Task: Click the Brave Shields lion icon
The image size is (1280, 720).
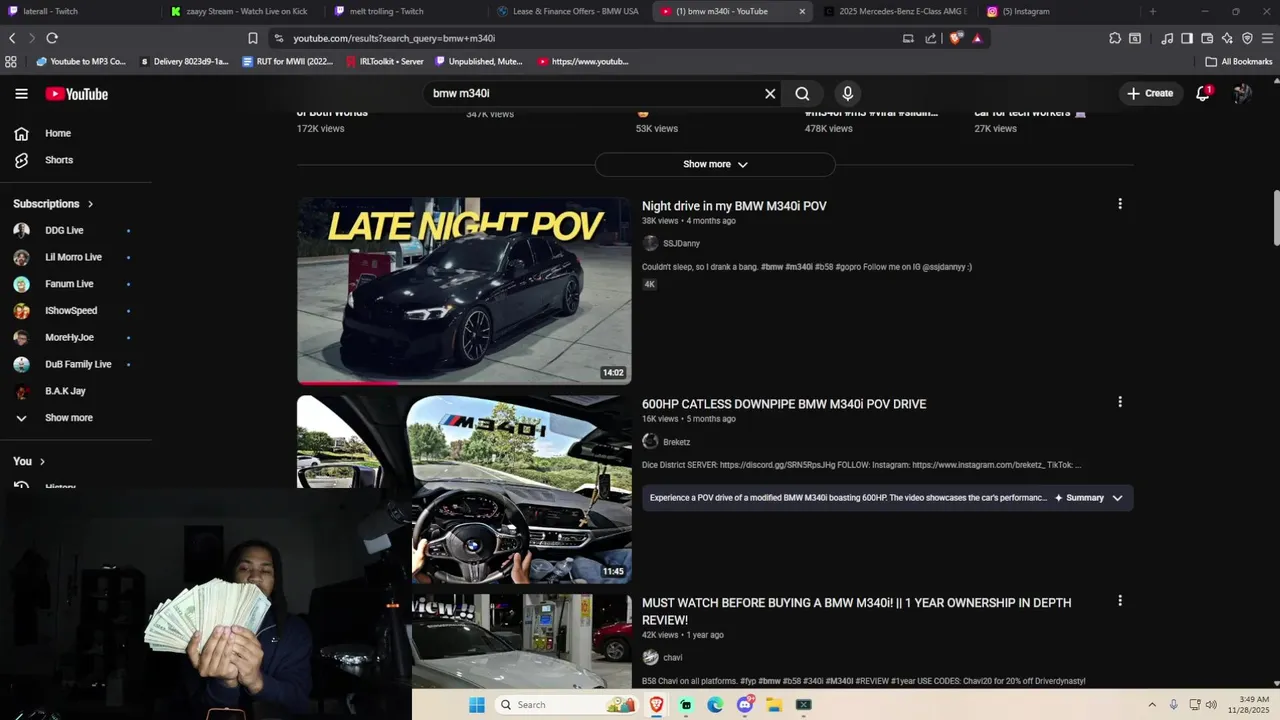Action: point(956,38)
